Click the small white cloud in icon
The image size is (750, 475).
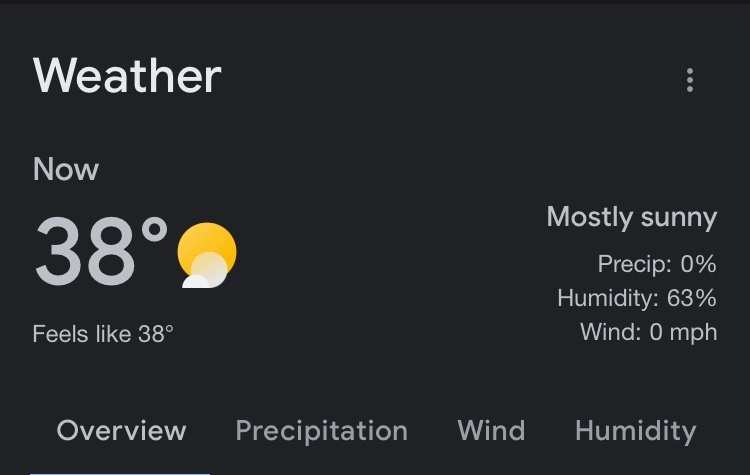tap(196, 281)
